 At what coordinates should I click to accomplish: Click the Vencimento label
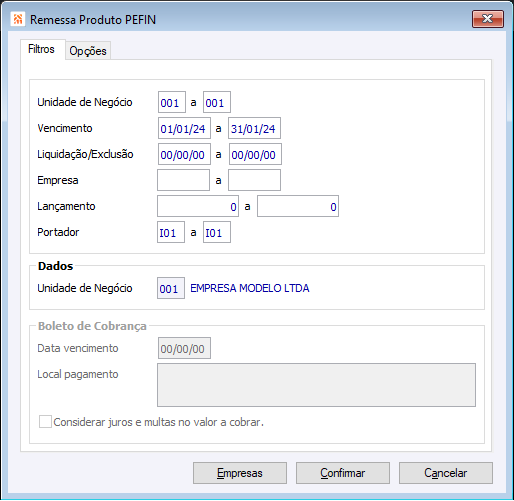coord(65,128)
